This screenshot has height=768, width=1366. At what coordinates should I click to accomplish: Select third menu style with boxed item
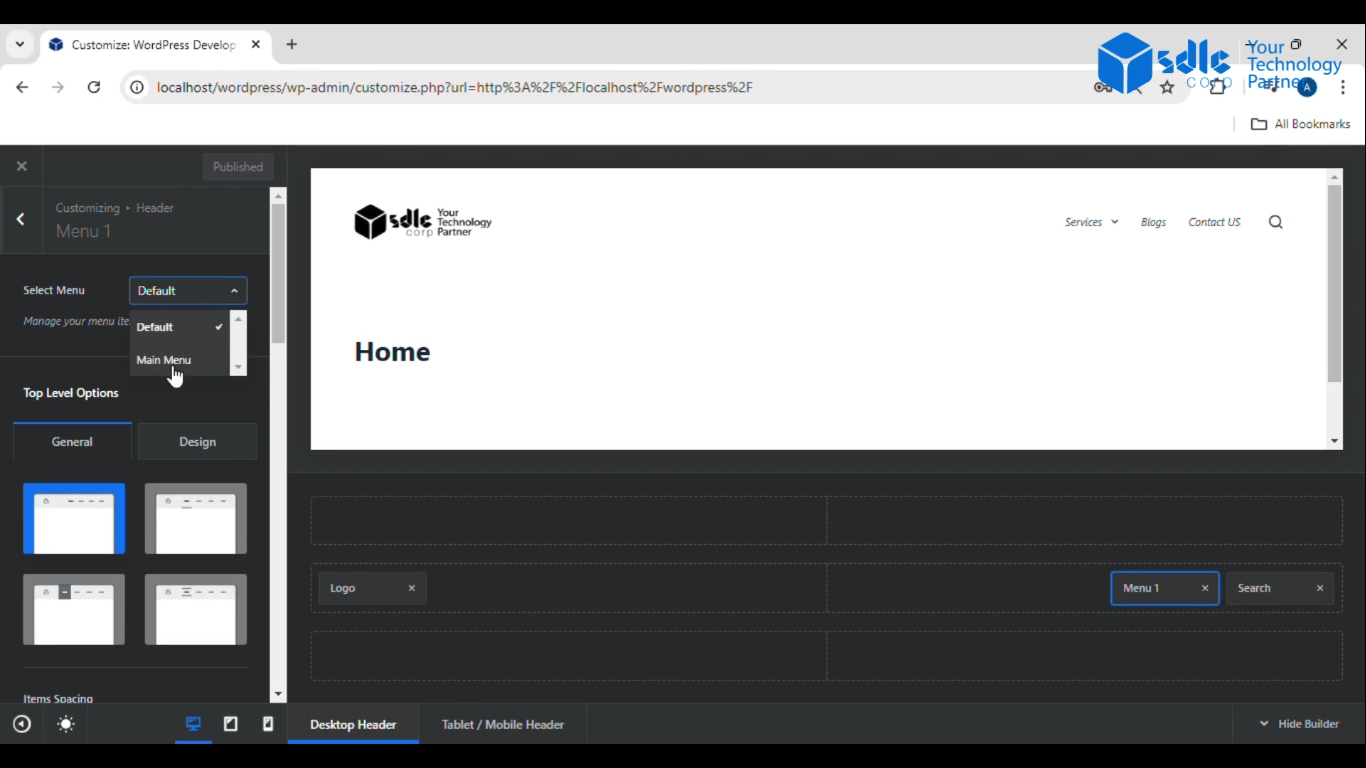74,609
